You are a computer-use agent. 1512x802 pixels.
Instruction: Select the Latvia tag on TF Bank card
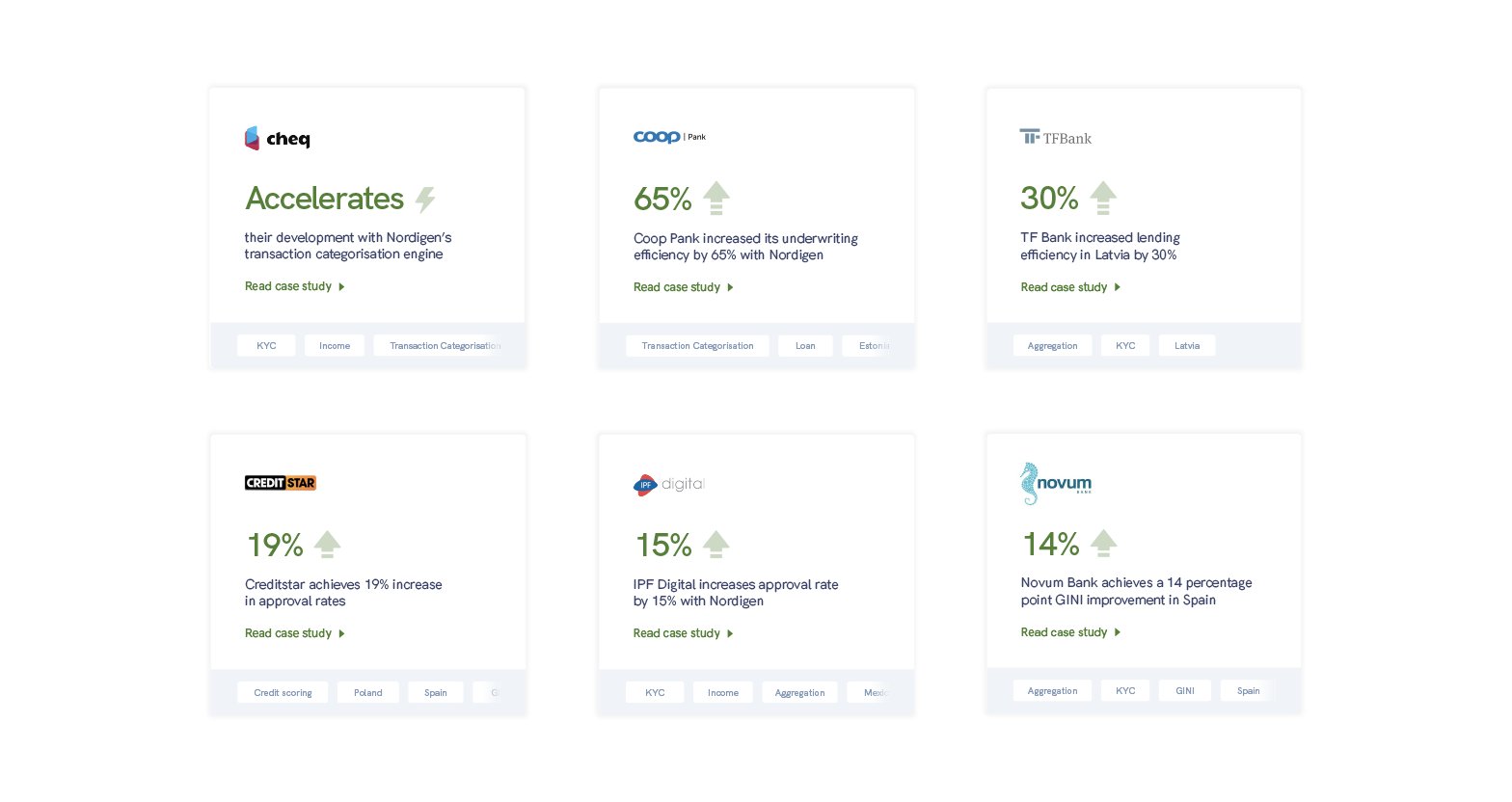pyautogui.click(x=1187, y=346)
